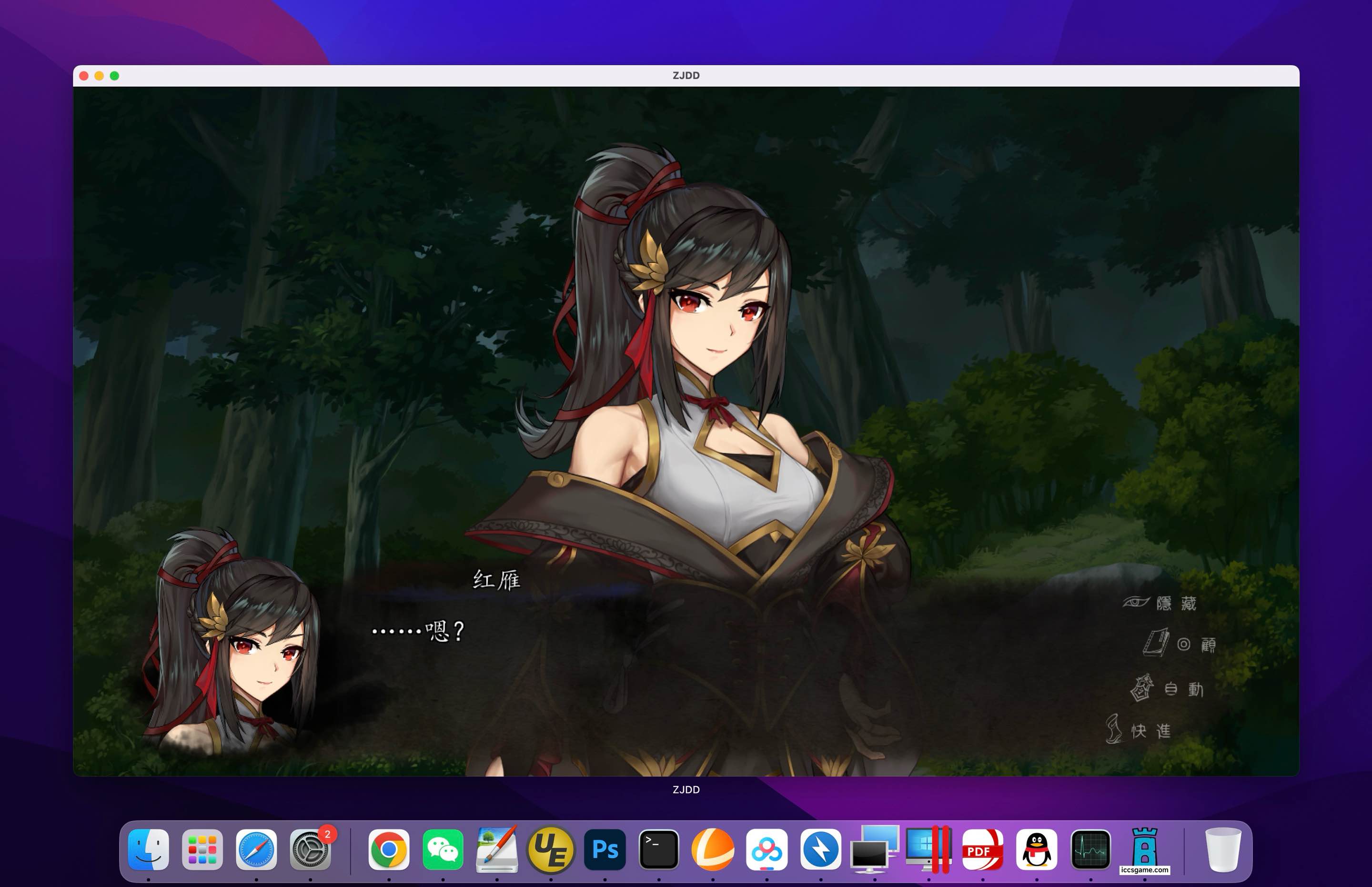Launch Parallels Desktop from the dock

[928, 849]
